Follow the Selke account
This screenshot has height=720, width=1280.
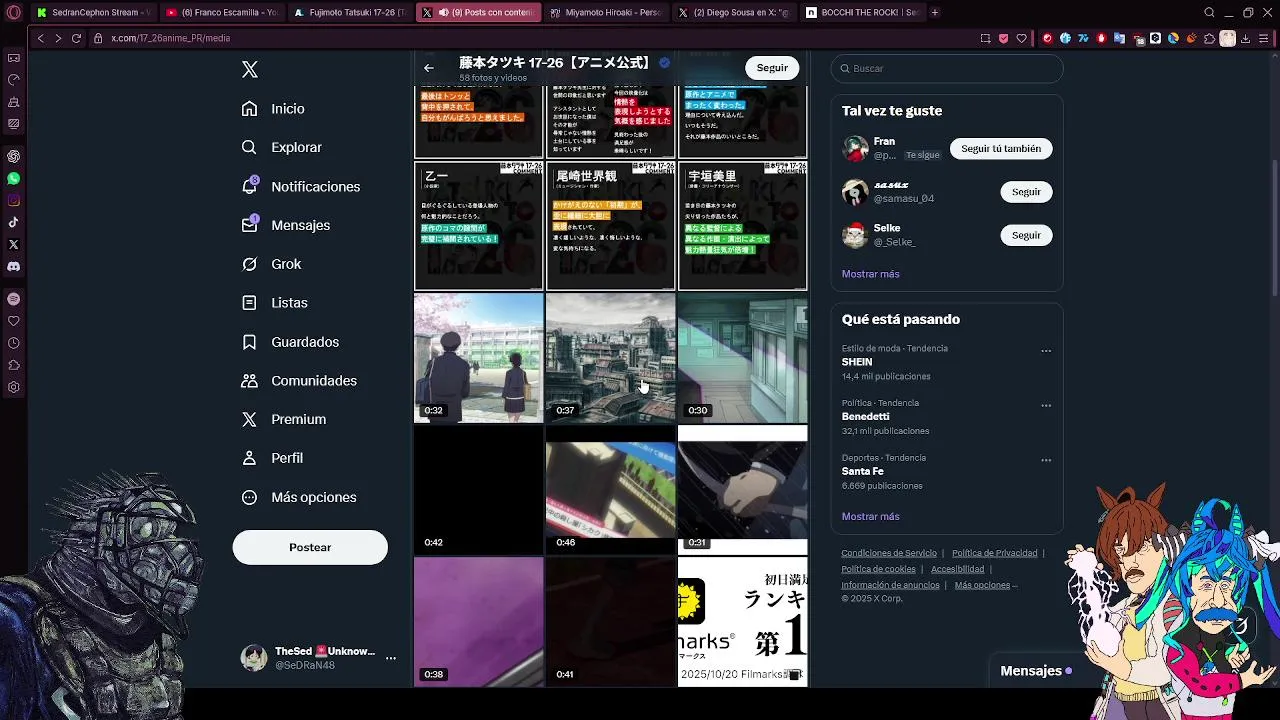[1026, 235]
